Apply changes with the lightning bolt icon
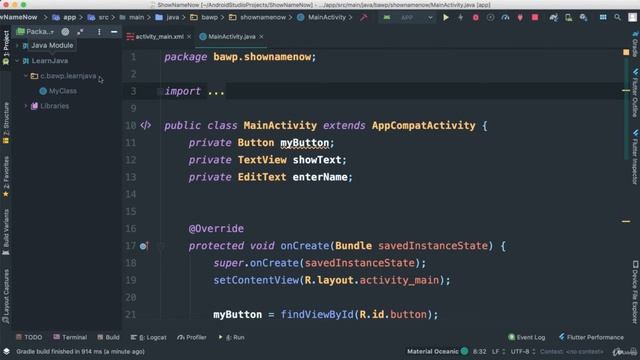The width and height of the screenshot is (640, 360). (460, 18)
